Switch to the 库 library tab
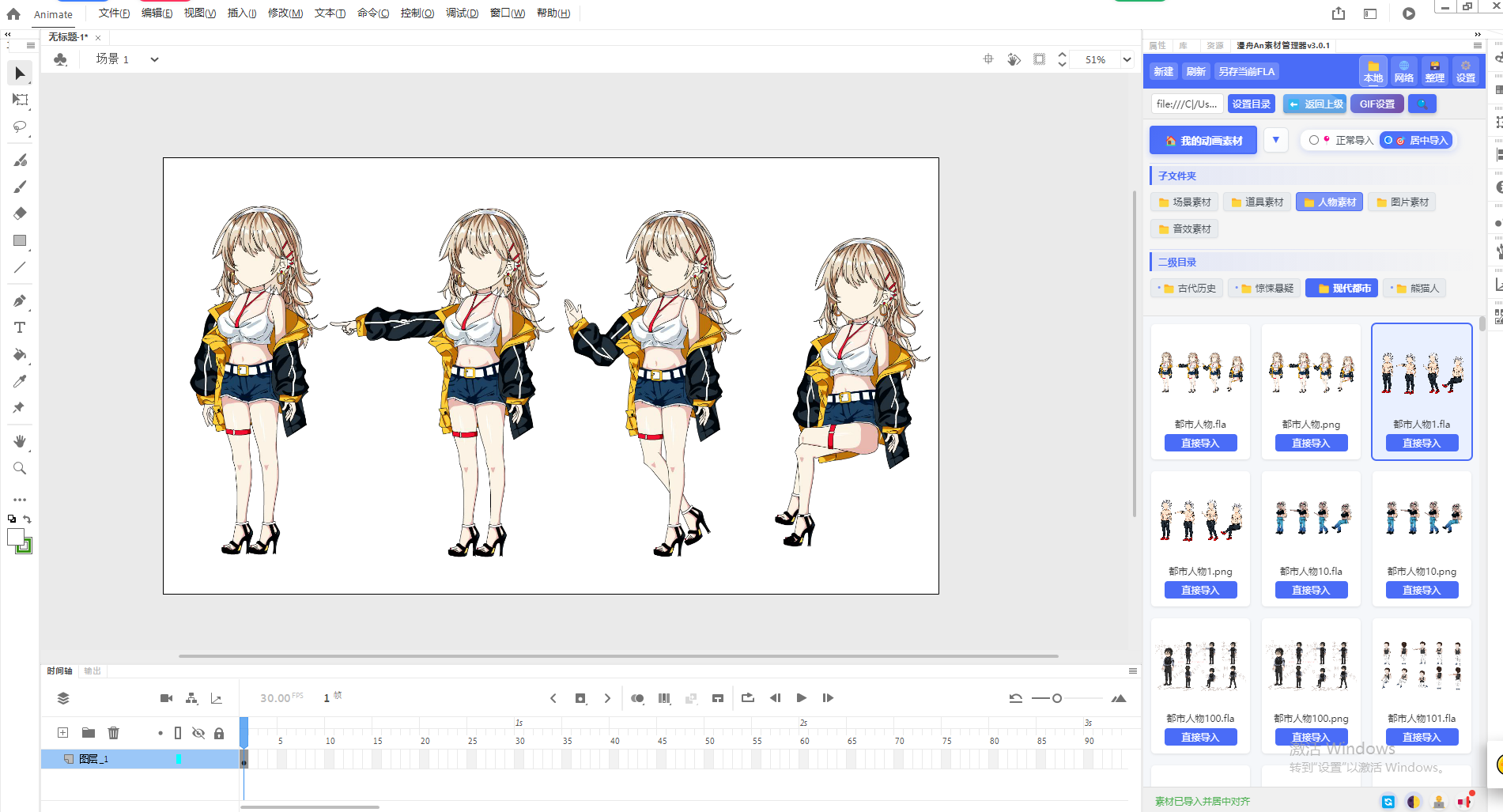Image resolution: width=1503 pixels, height=812 pixels. click(1184, 45)
